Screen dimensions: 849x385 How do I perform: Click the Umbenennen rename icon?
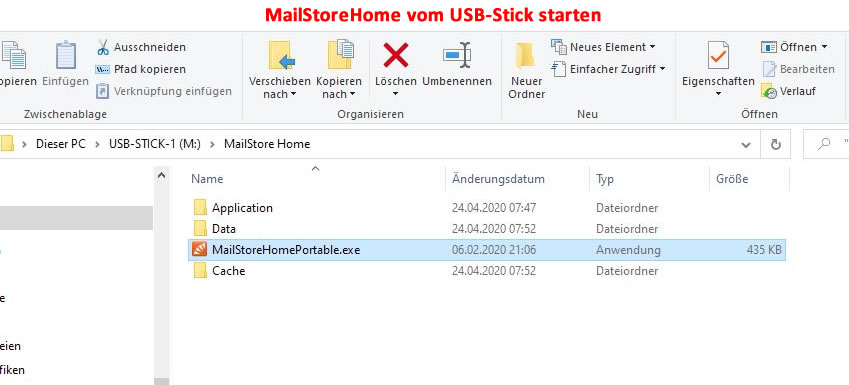457,55
